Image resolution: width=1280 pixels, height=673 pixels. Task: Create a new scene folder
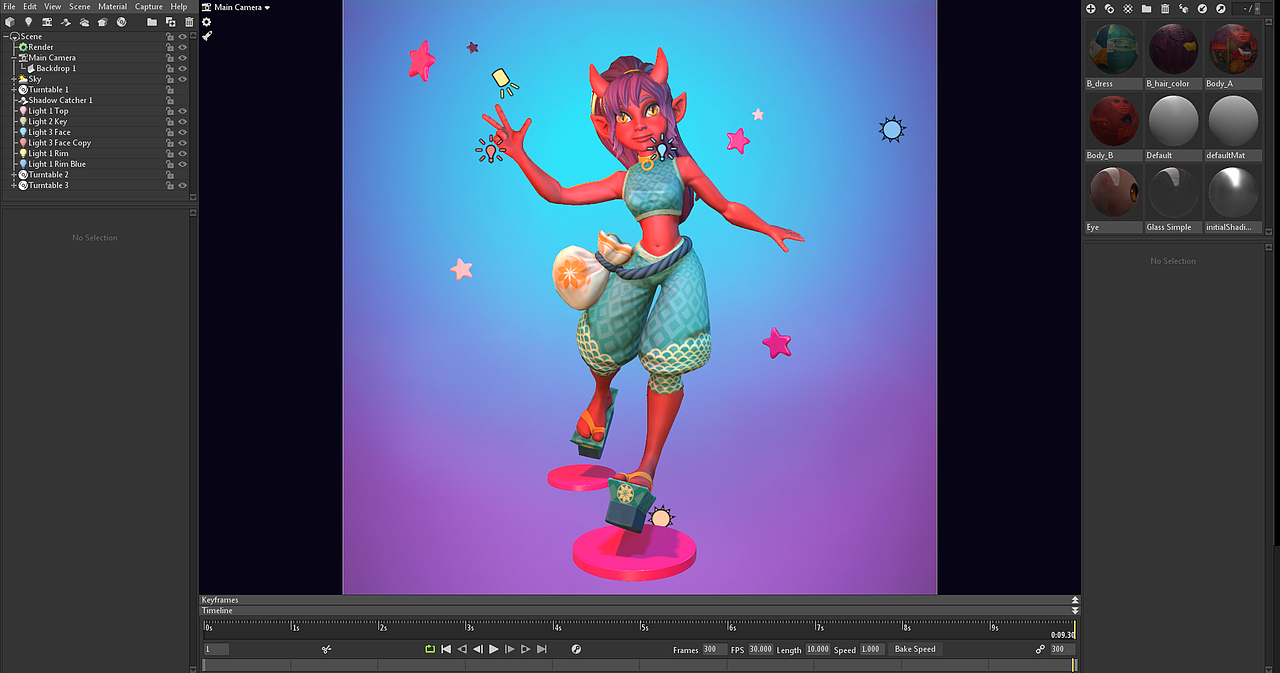(x=152, y=21)
